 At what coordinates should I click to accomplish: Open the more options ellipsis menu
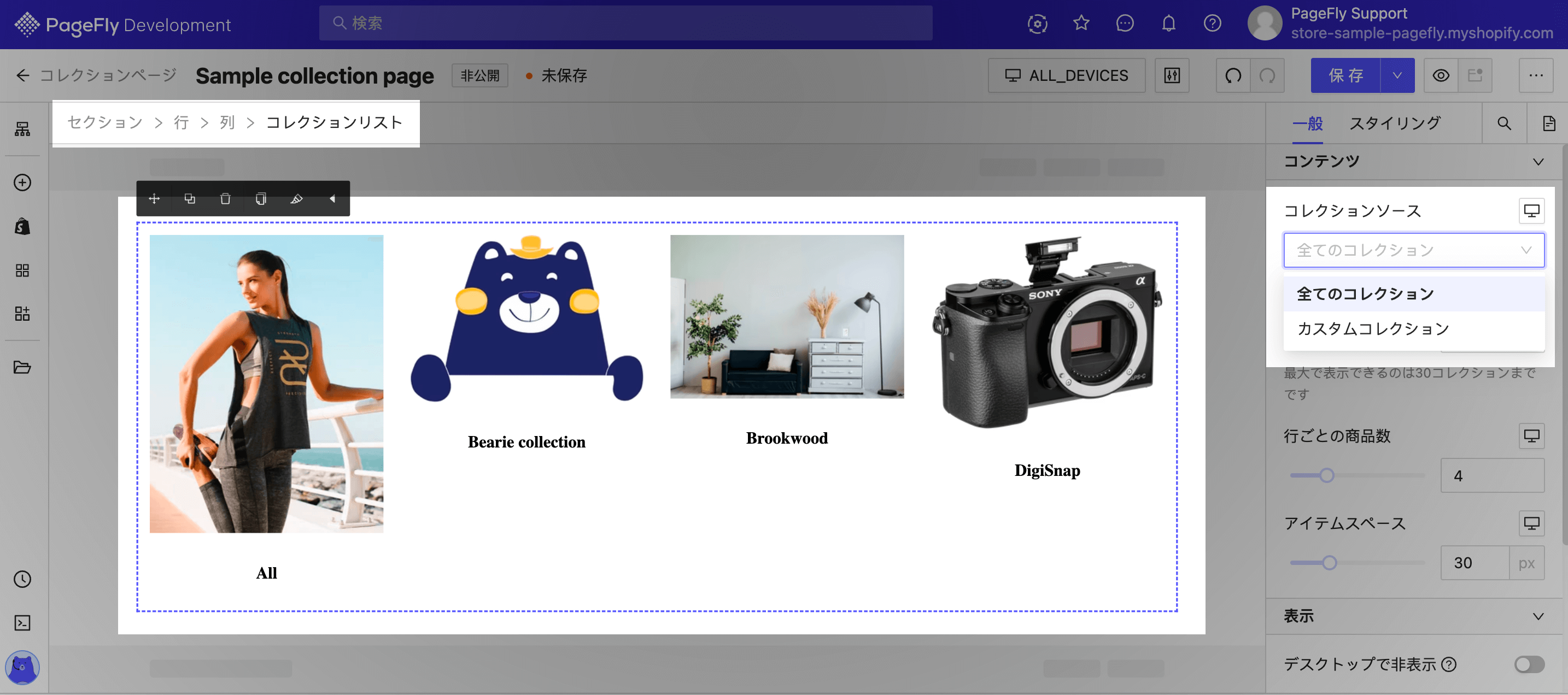(x=1536, y=75)
